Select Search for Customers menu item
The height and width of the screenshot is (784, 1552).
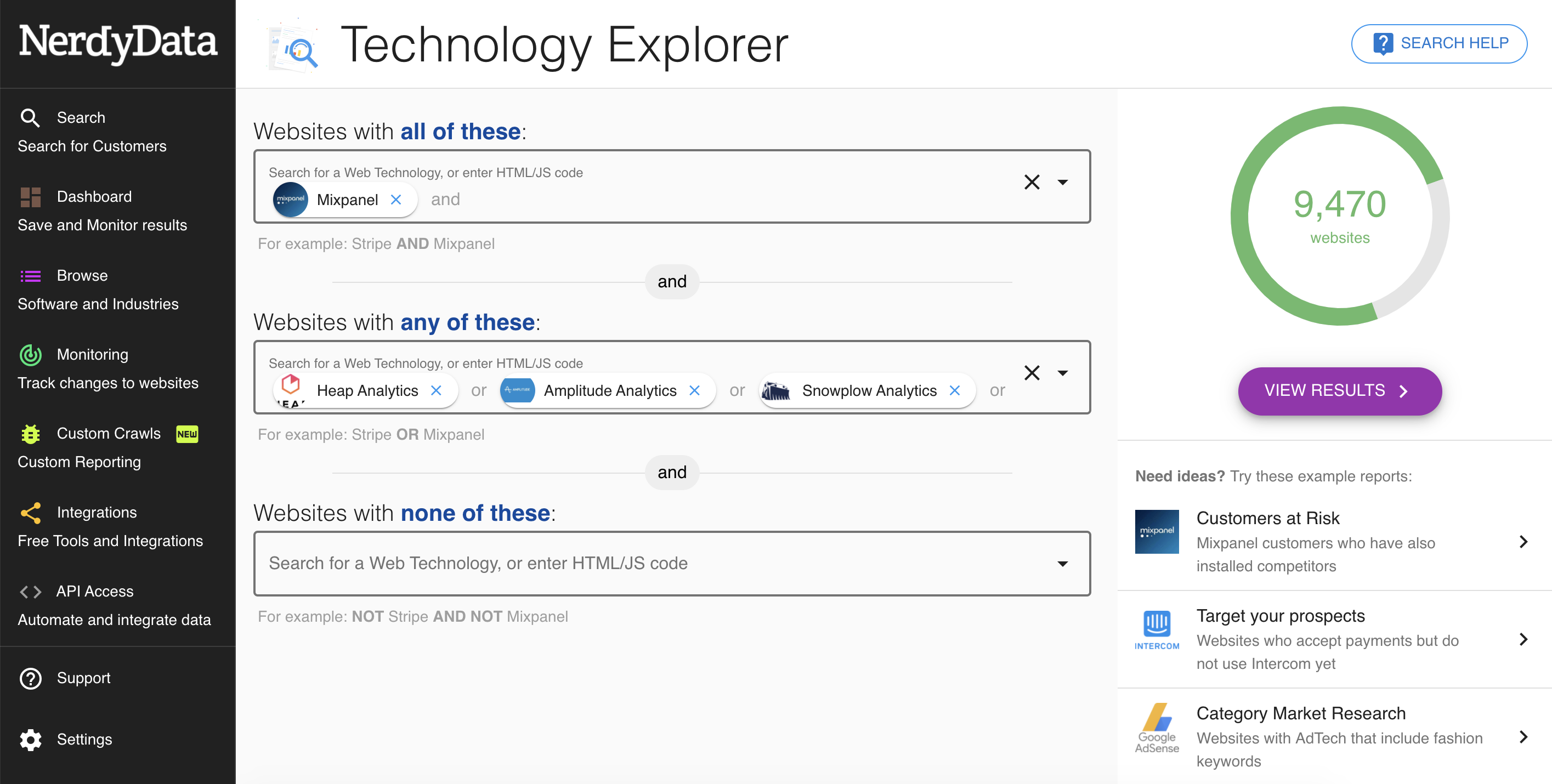[x=92, y=146]
